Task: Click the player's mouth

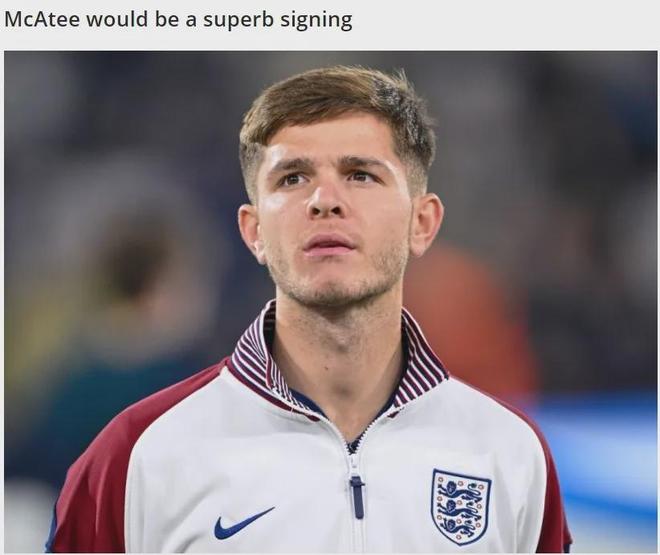Action: 329,245
